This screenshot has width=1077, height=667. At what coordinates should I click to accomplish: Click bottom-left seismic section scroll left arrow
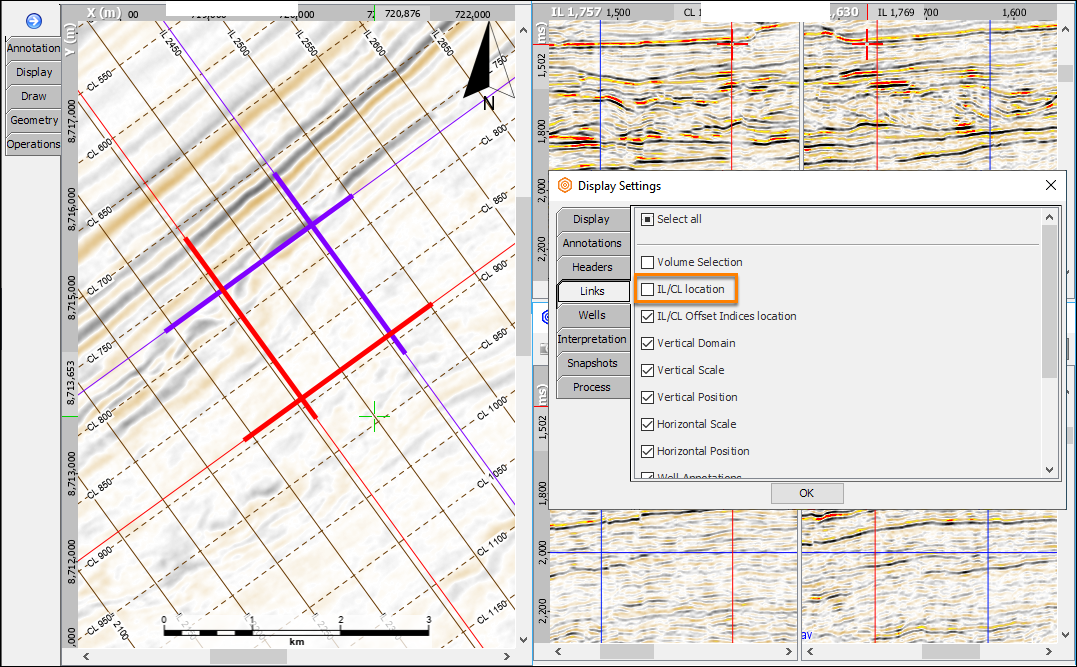coord(558,651)
